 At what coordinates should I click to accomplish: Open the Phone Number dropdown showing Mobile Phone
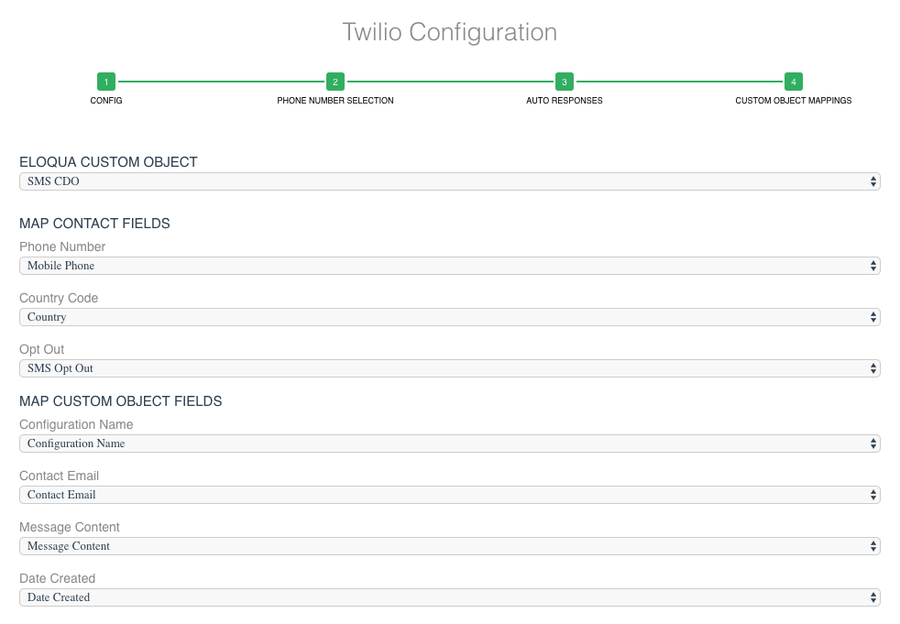(x=449, y=266)
